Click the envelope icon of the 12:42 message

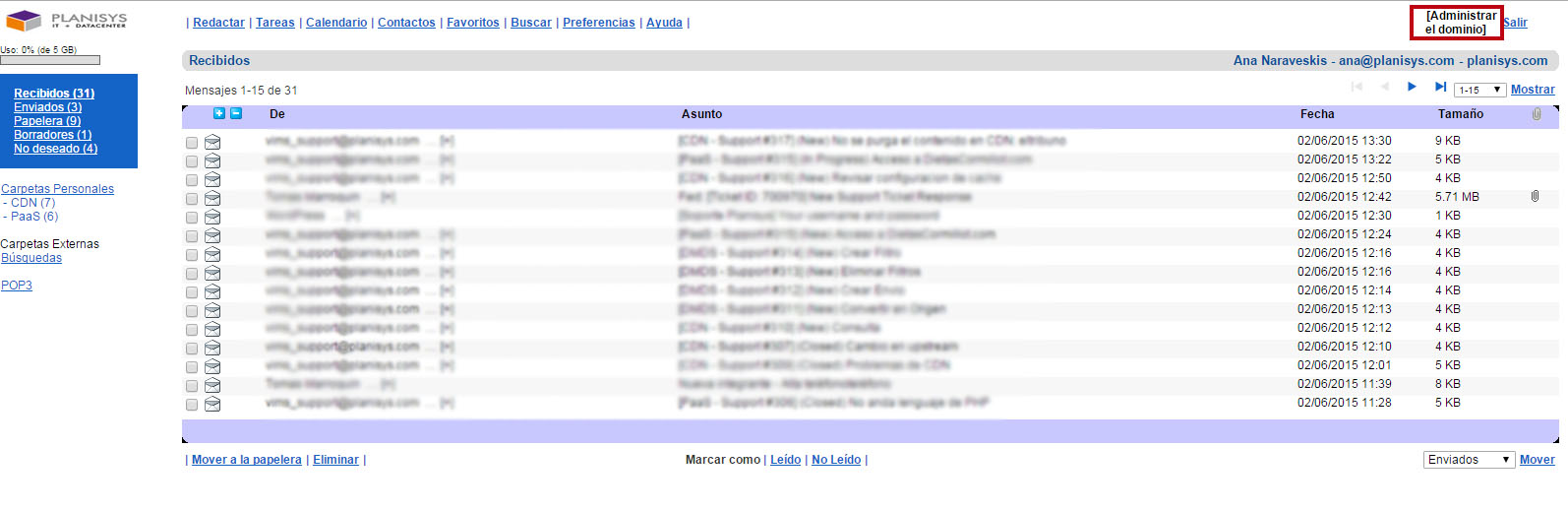[212, 198]
